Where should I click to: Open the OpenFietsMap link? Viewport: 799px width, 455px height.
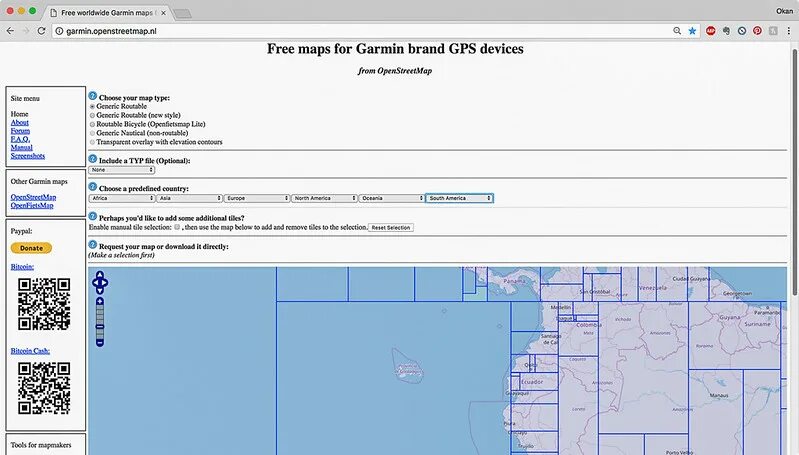click(32, 205)
